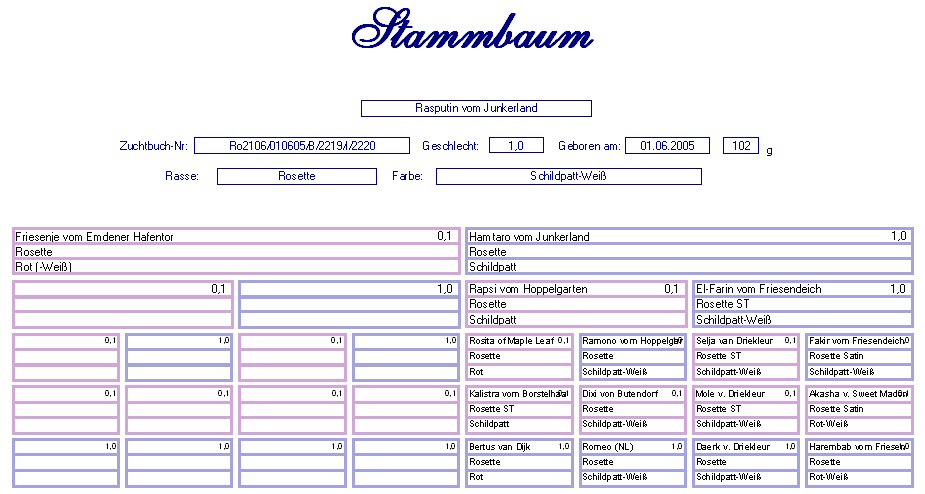Click the Zuchtbuch-Nr input field
The image size is (925, 494).
tap(301, 146)
